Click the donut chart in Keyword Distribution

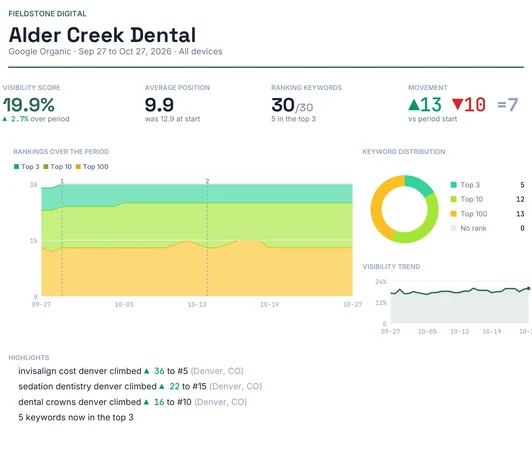404,209
